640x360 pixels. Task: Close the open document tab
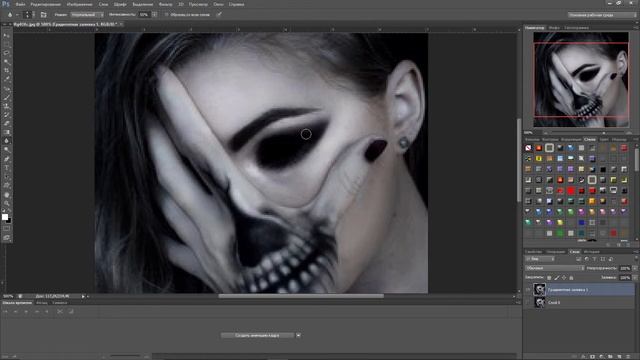tap(121, 24)
